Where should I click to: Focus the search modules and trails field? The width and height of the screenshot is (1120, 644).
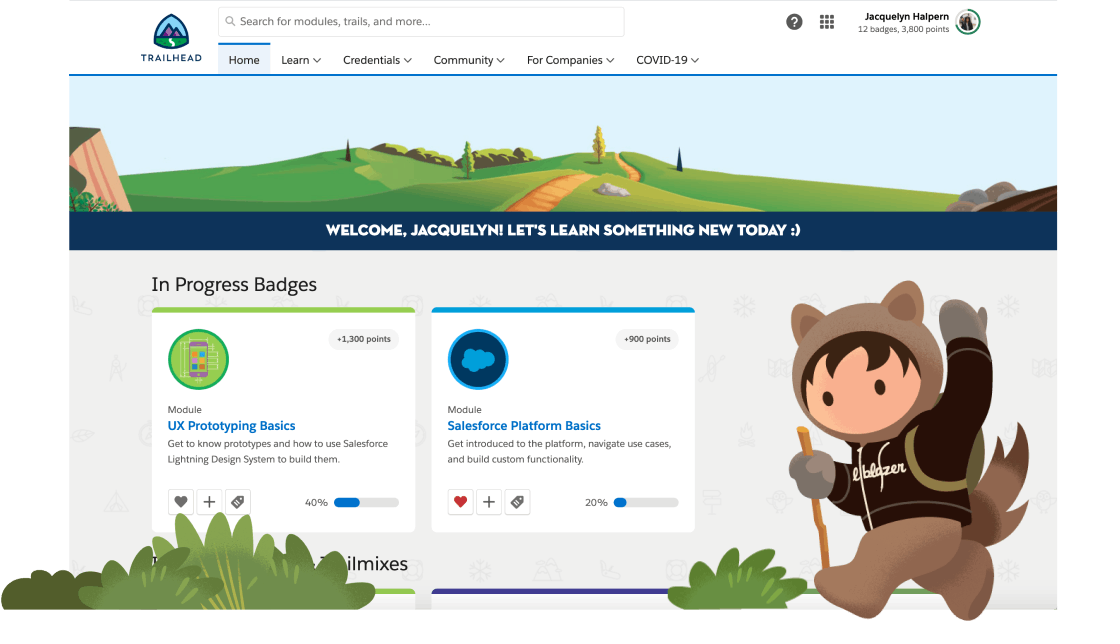click(x=421, y=21)
